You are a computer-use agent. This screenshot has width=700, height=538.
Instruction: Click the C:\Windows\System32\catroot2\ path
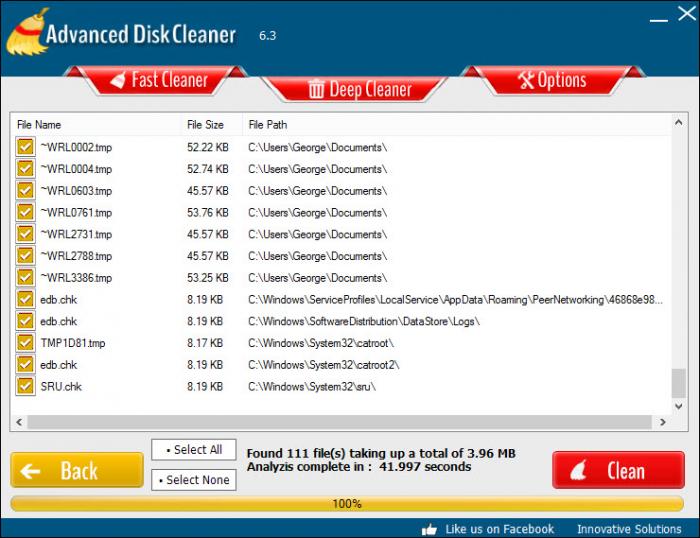pos(324,365)
